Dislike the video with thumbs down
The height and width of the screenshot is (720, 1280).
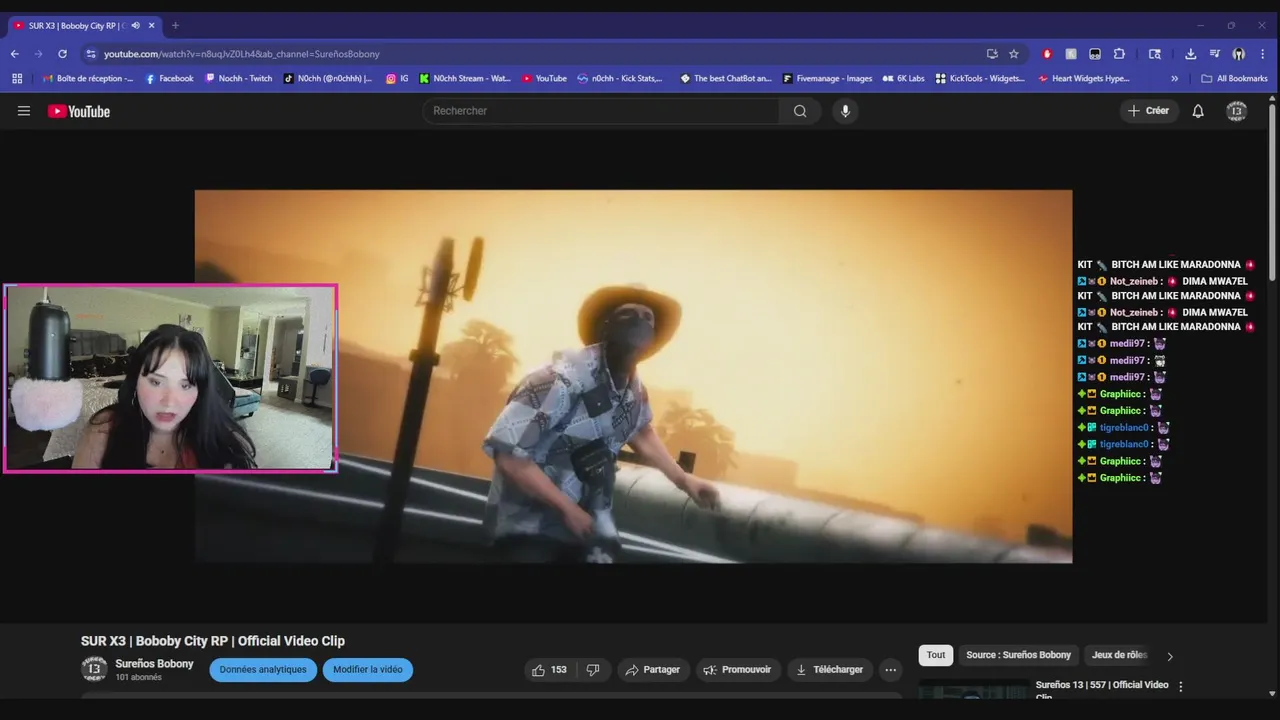click(592, 670)
